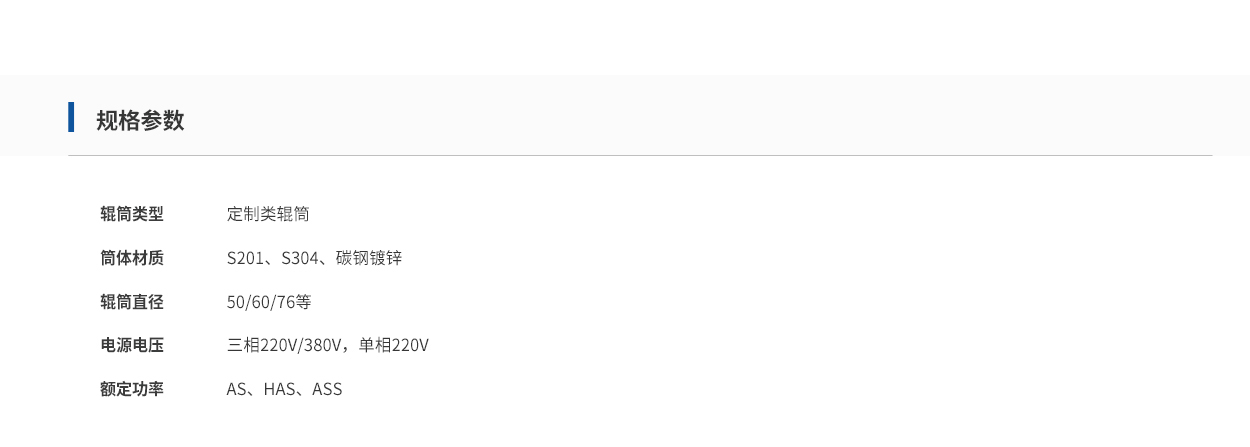Click the 三相220V/380V，单相220V voltage value

tap(328, 345)
